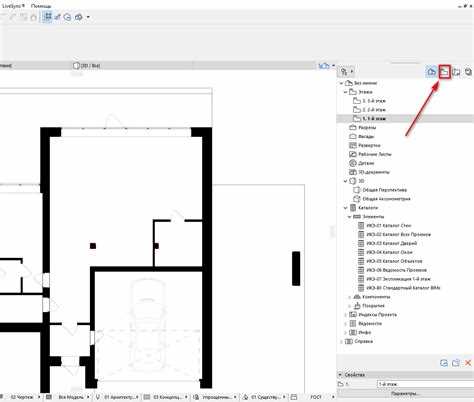The height and width of the screenshot is (402, 474).
Task: Collapse the Каталоги section in navigator
Action: (346, 208)
